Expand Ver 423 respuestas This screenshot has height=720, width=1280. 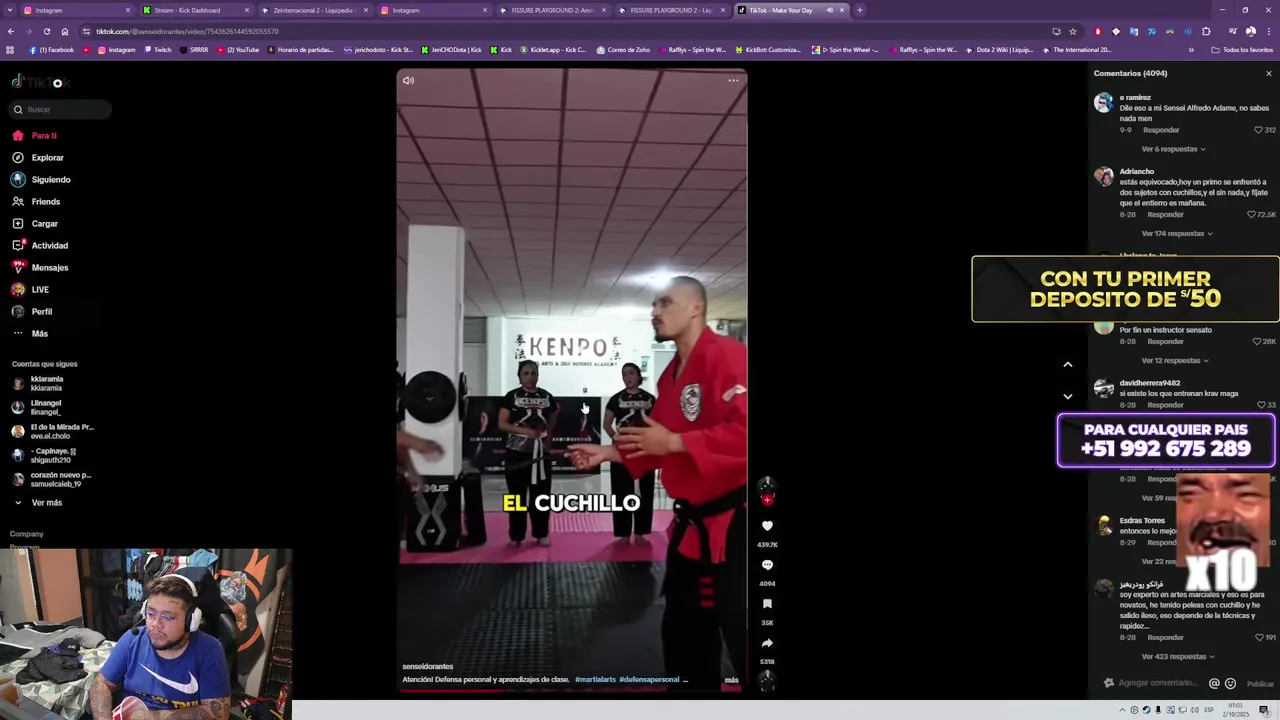(1177, 657)
